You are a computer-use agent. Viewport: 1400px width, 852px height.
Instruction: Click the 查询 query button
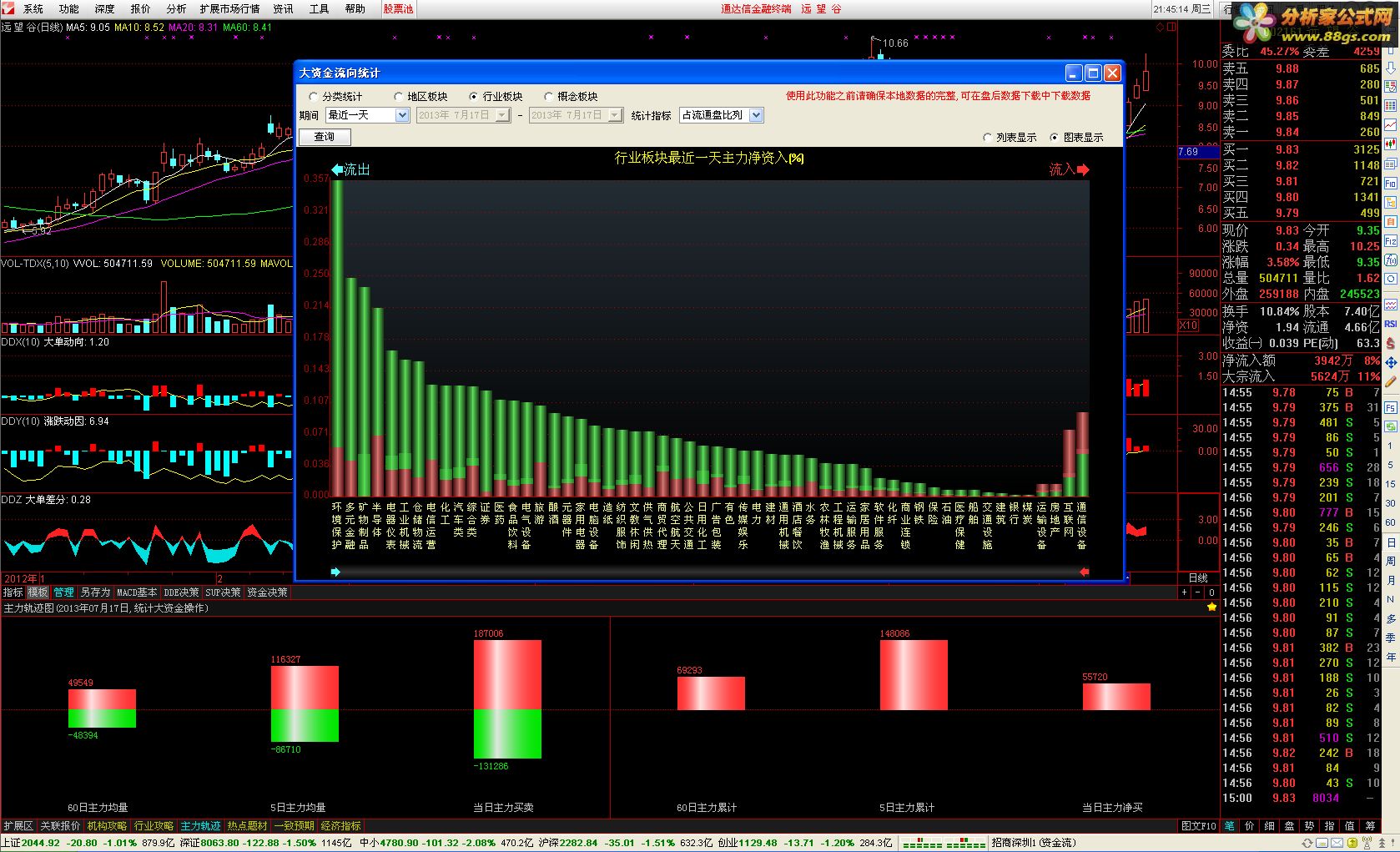click(324, 137)
